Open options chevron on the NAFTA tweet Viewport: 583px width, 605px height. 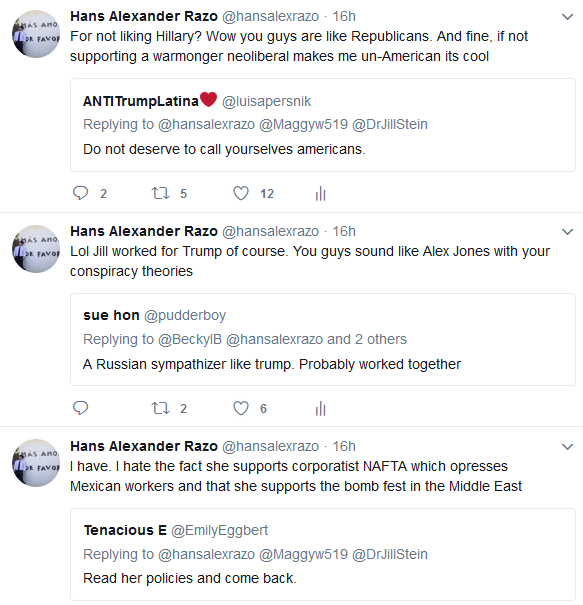(567, 447)
